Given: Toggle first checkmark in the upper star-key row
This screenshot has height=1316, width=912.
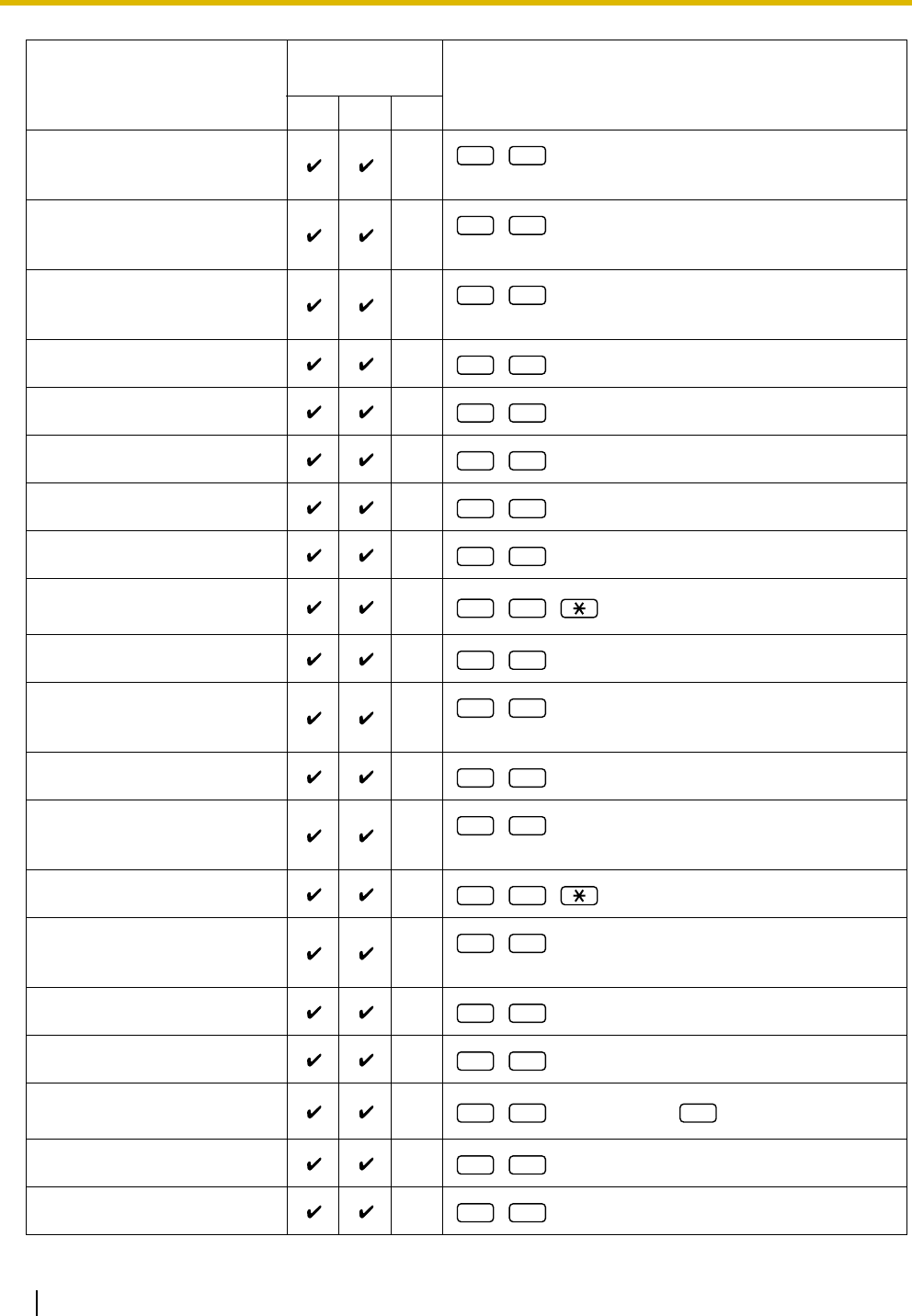Looking at the screenshot, I should pos(313,607).
